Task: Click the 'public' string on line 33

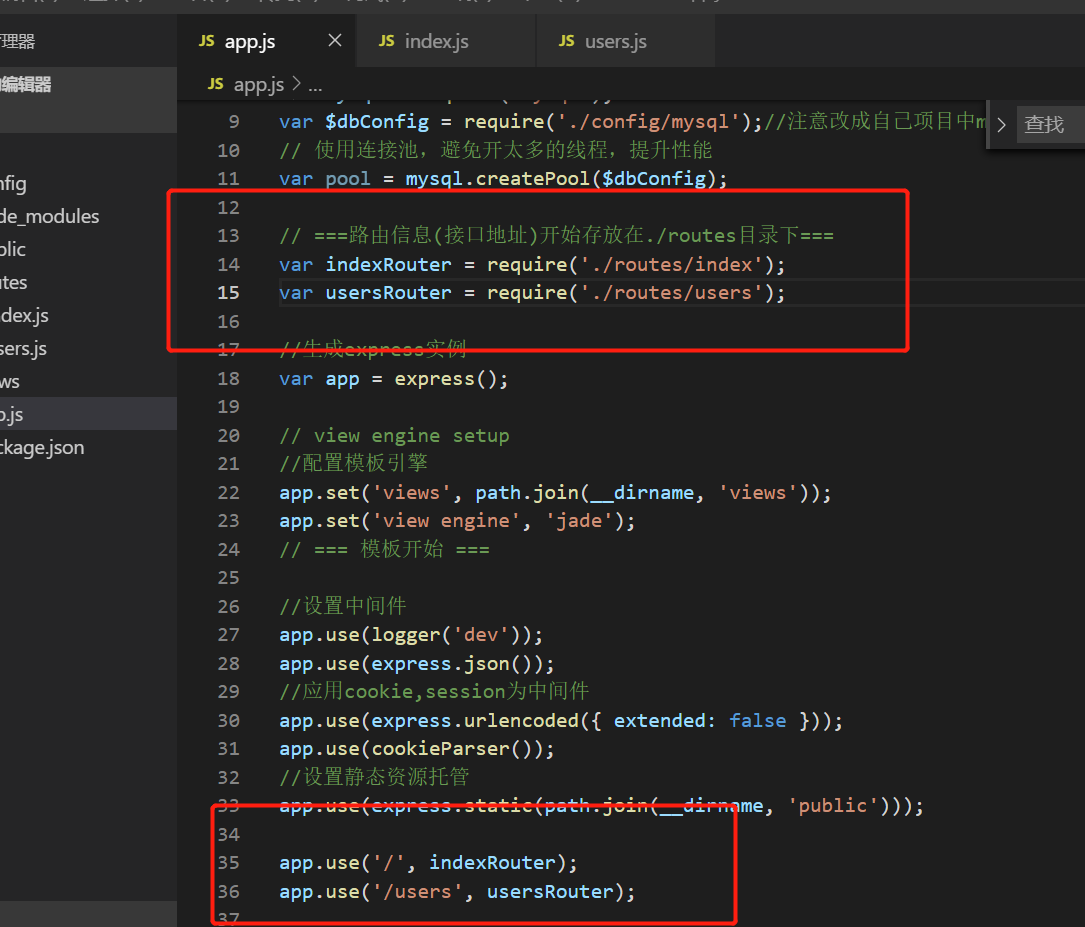Action: tap(832, 806)
